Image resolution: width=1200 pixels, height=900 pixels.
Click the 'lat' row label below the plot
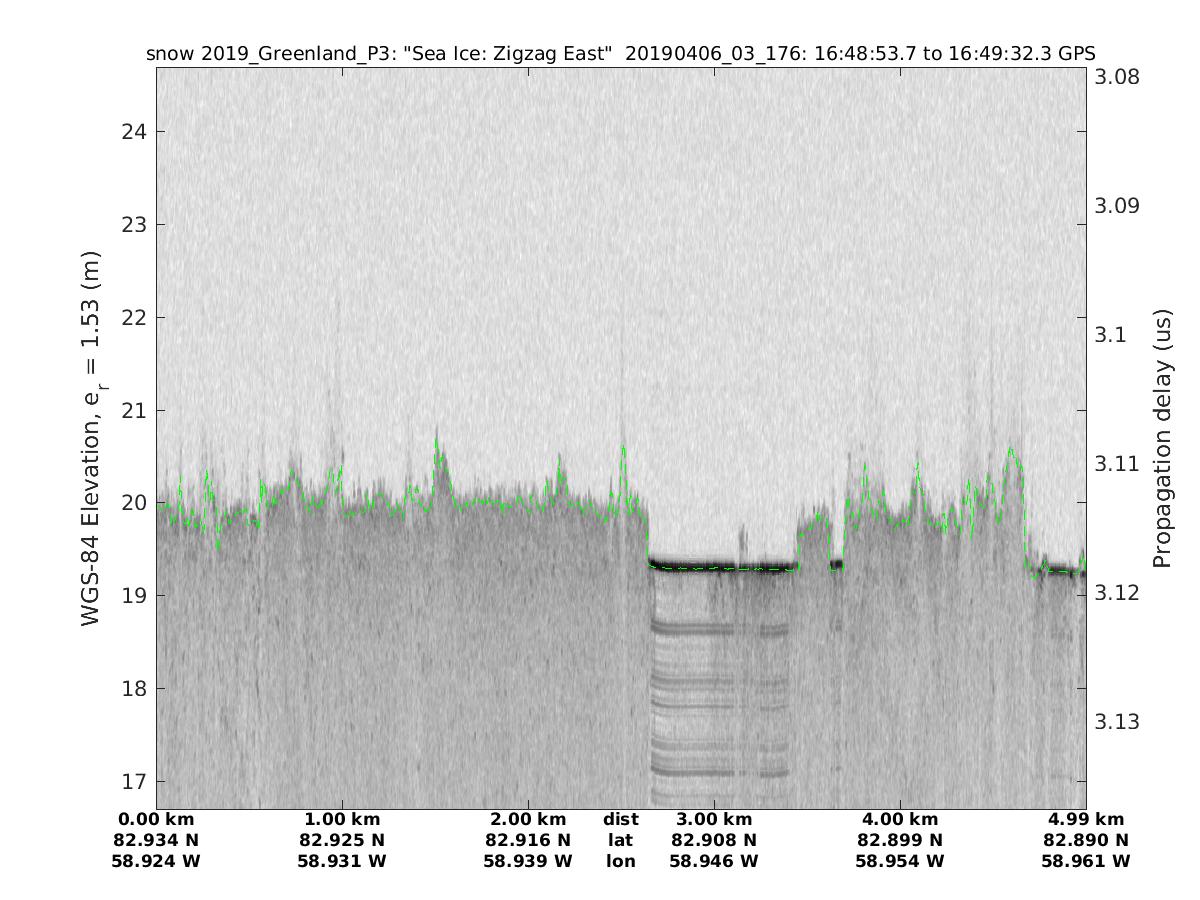(620, 841)
